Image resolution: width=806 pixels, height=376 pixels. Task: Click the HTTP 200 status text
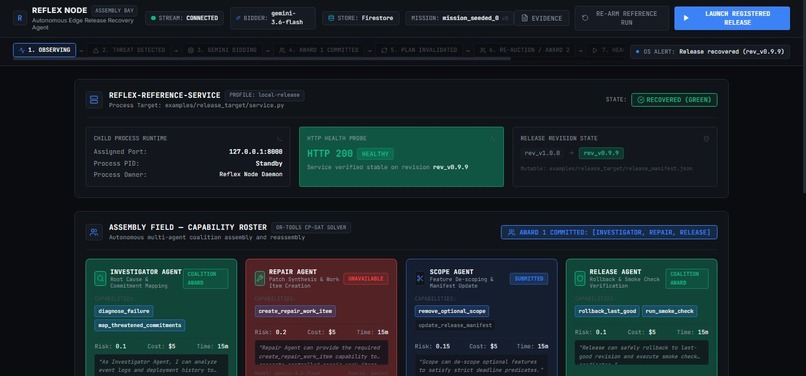[x=329, y=153]
